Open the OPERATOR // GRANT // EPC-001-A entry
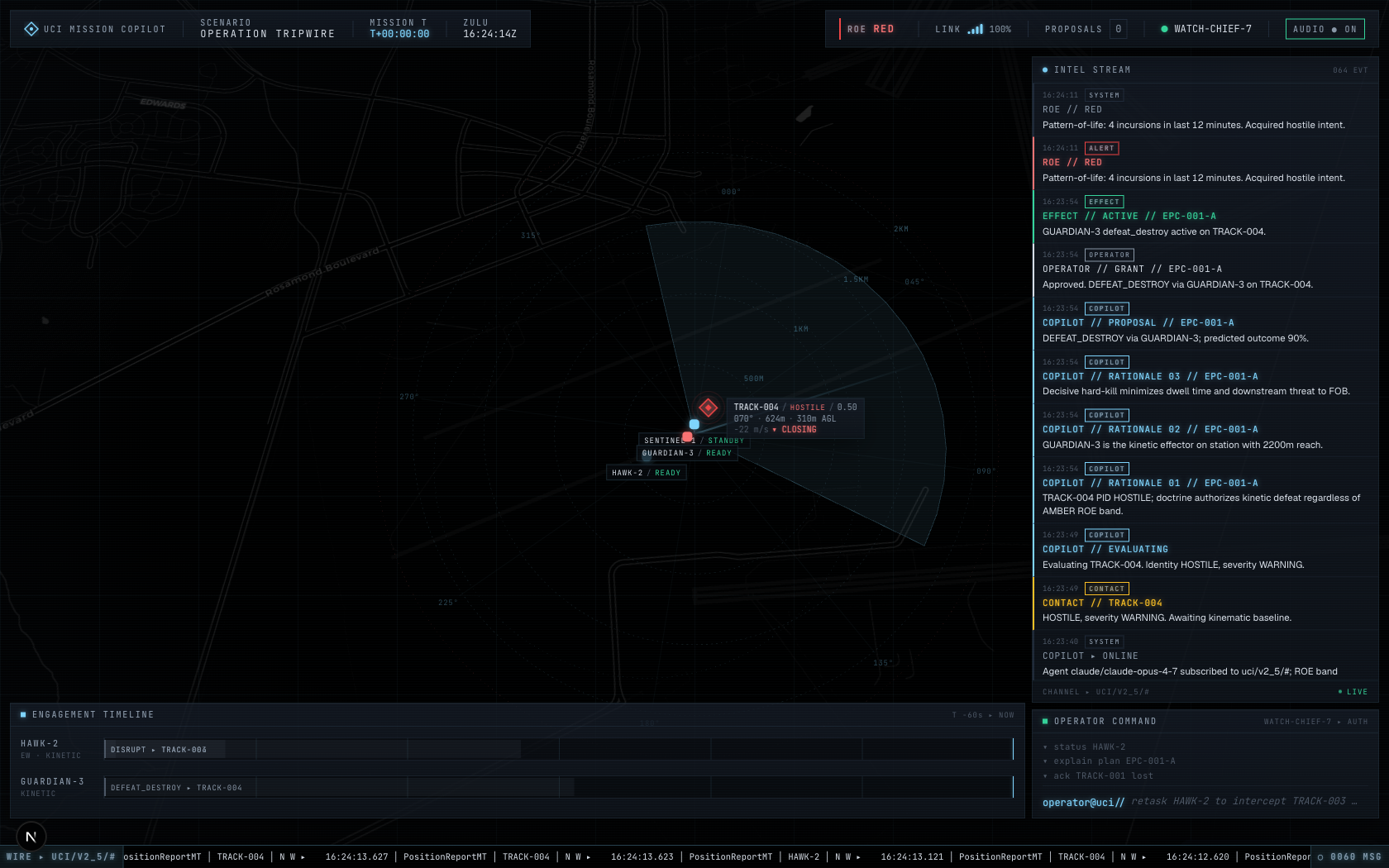1389x868 pixels. [1205, 269]
